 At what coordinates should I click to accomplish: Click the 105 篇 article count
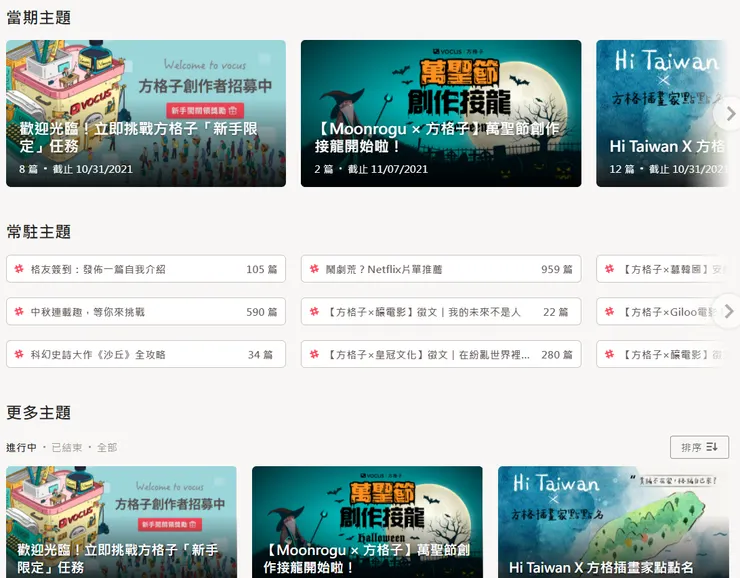click(261, 269)
